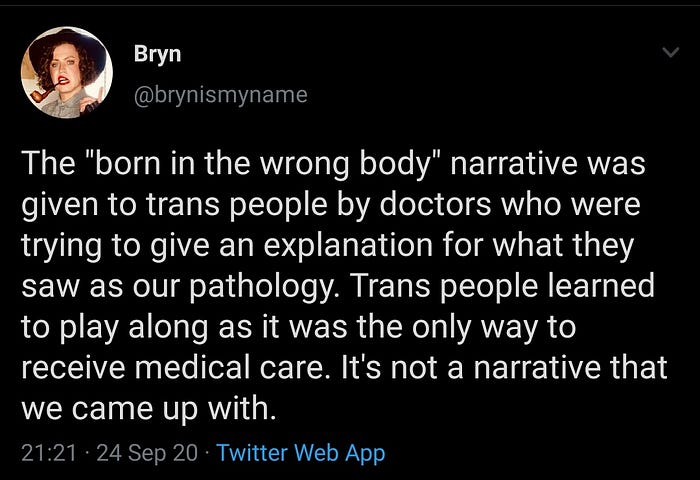This screenshot has width=700, height=480.
Task: Expand the tweet options chevron
Action: (670, 52)
